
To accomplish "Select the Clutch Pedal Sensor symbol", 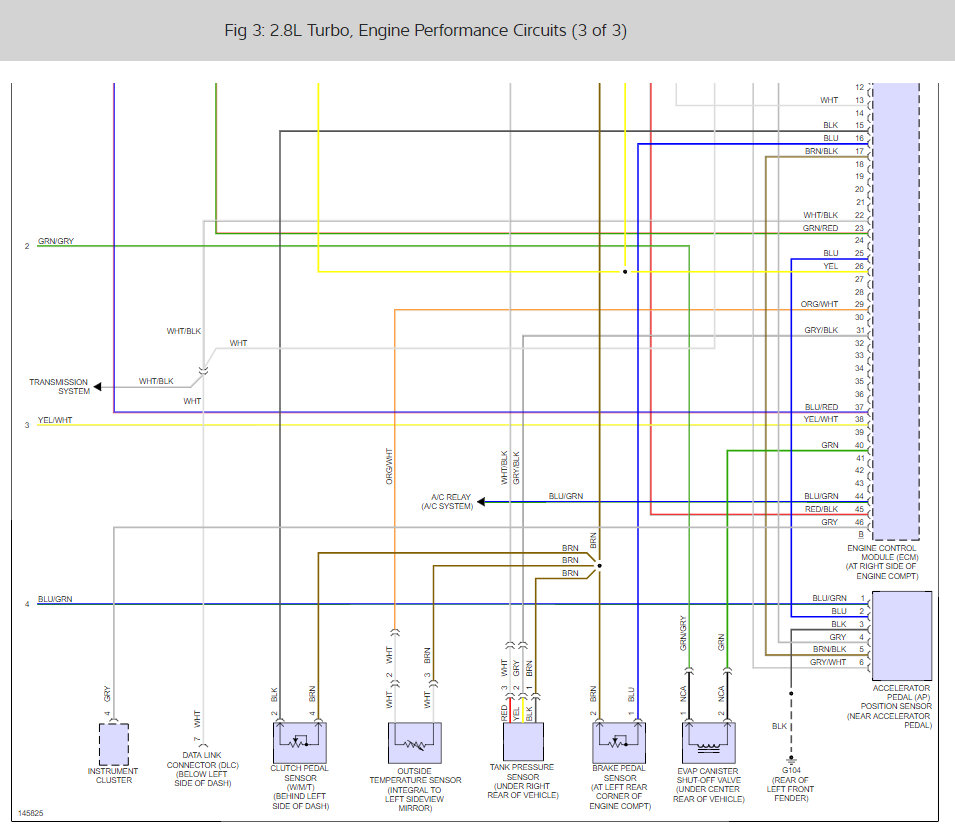I will point(300,742).
